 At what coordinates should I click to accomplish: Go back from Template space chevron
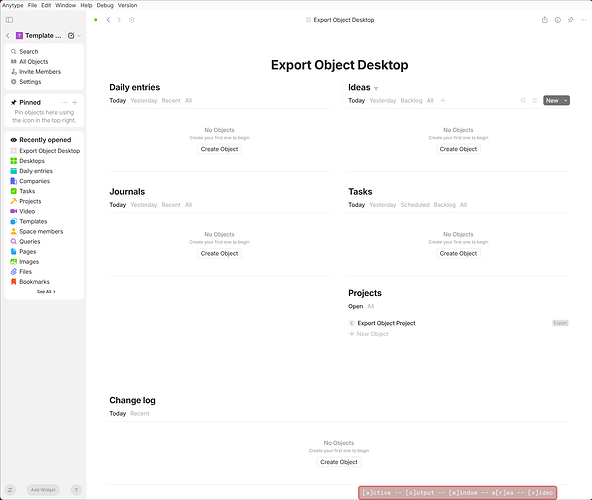tap(8, 35)
